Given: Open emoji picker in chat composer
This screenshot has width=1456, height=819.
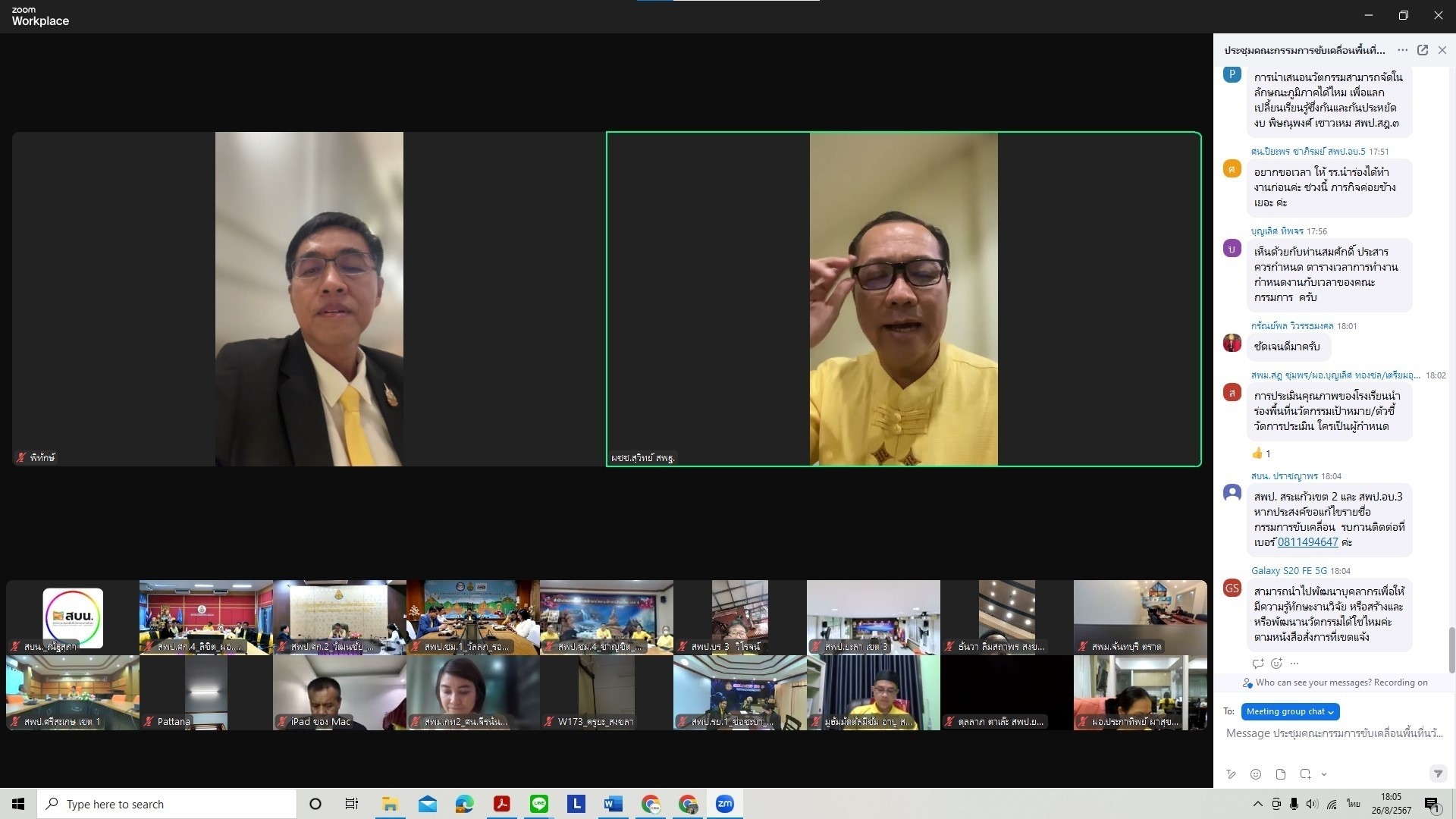Looking at the screenshot, I should coord(1256,774).
